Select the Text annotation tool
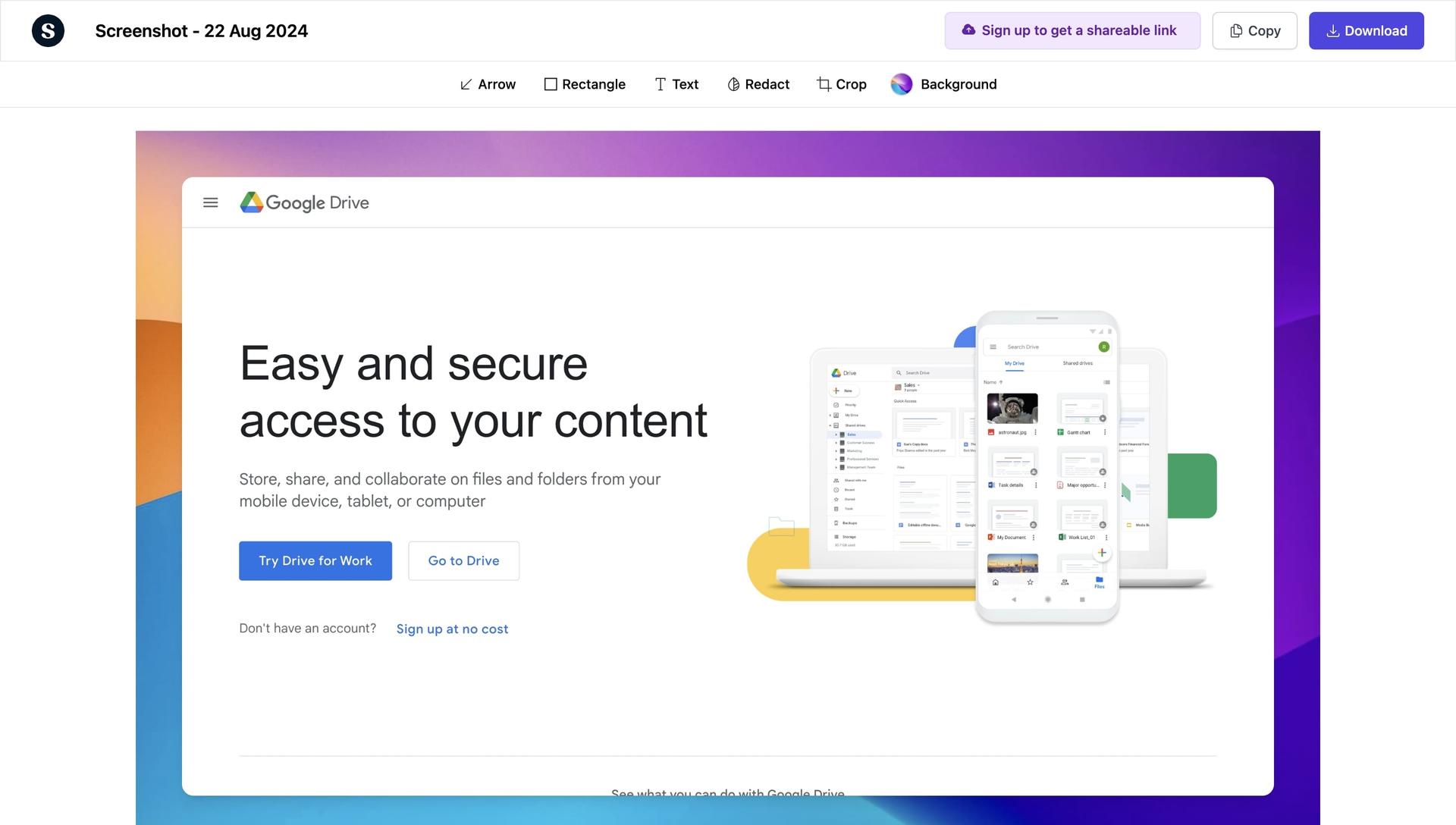1456x825 pixels. pyautogui.click(x=676, y=84)
